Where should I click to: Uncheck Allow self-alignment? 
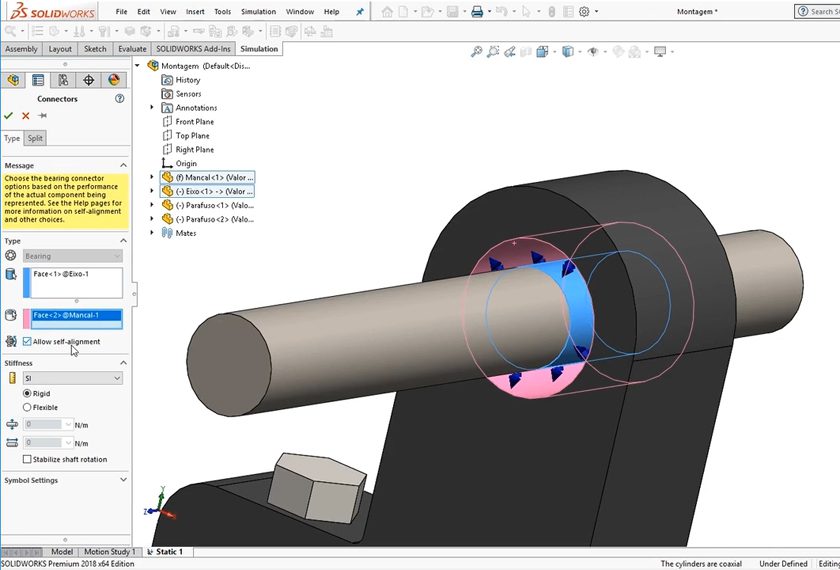27,342
